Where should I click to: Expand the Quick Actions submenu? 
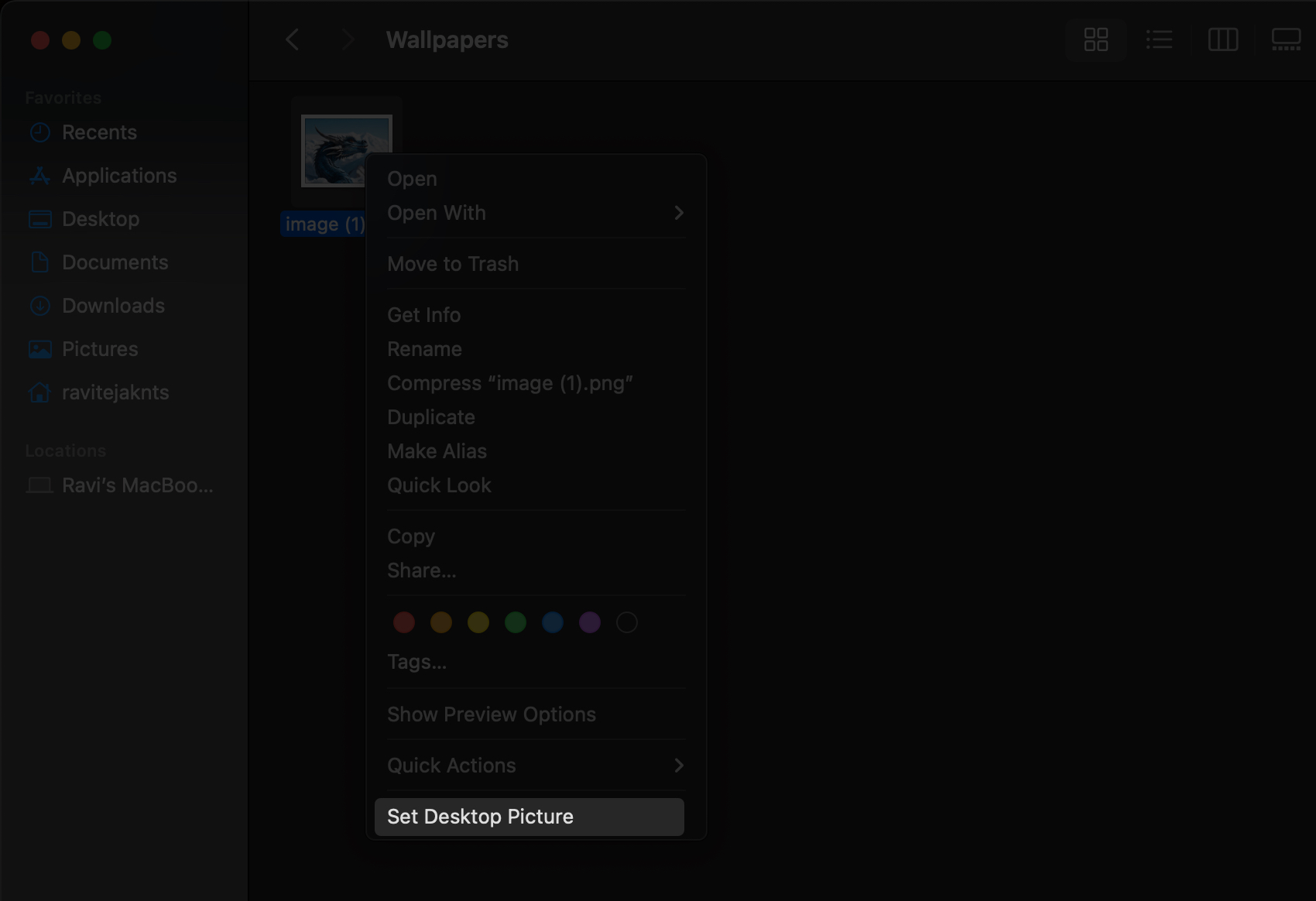click(535, 766)
